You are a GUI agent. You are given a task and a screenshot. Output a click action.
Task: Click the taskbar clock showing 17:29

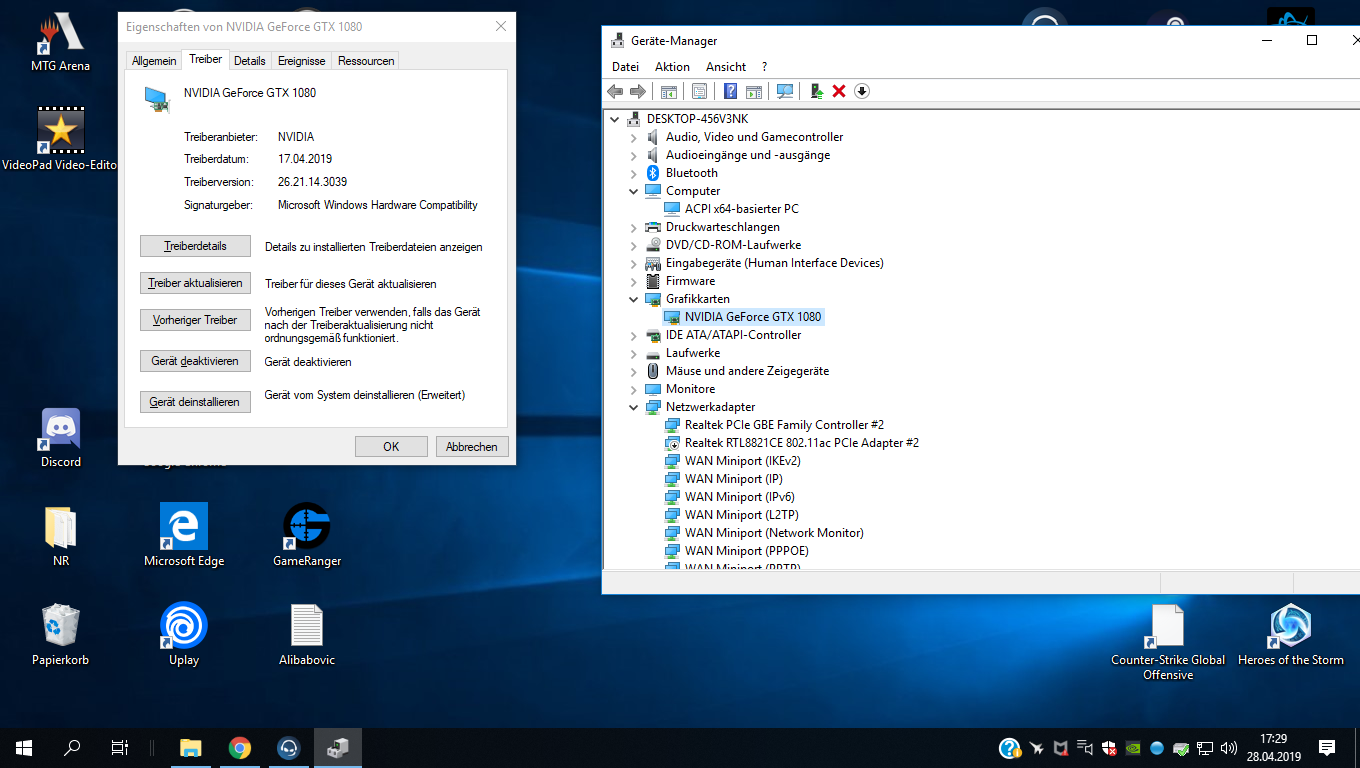tap(1274, 748)
